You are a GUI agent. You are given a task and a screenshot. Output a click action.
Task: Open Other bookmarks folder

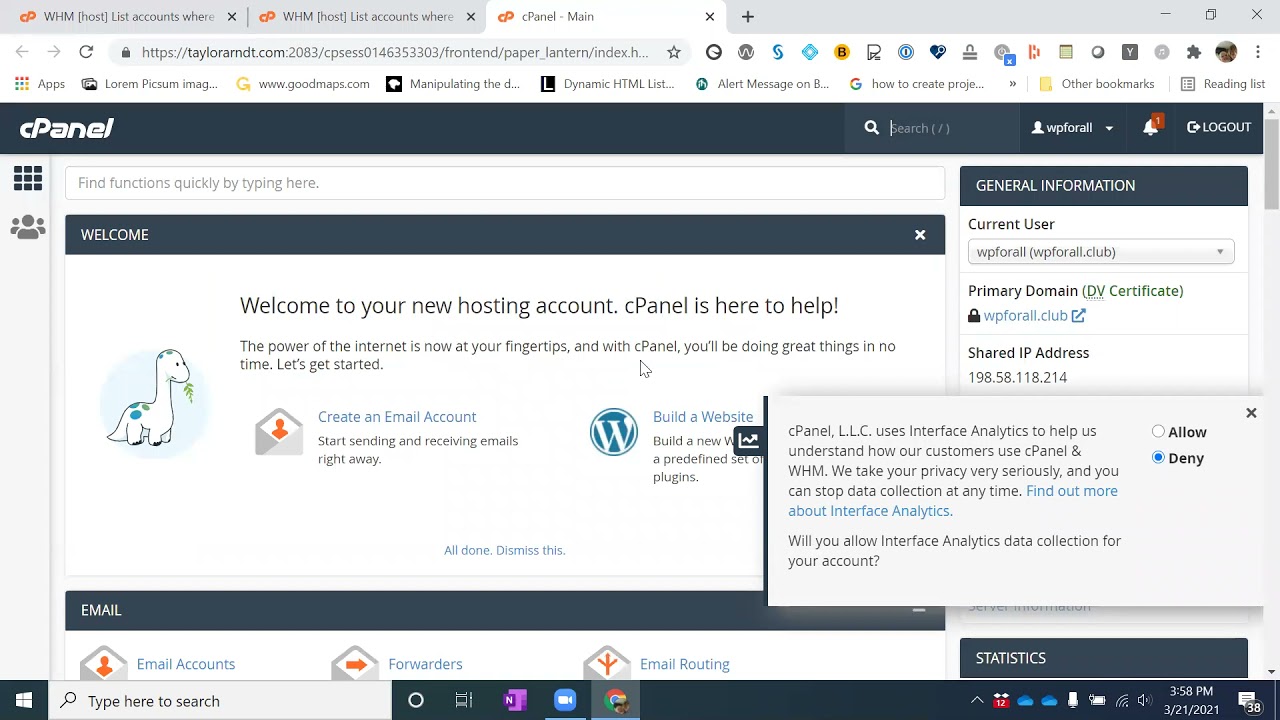tap(1097, 84)
